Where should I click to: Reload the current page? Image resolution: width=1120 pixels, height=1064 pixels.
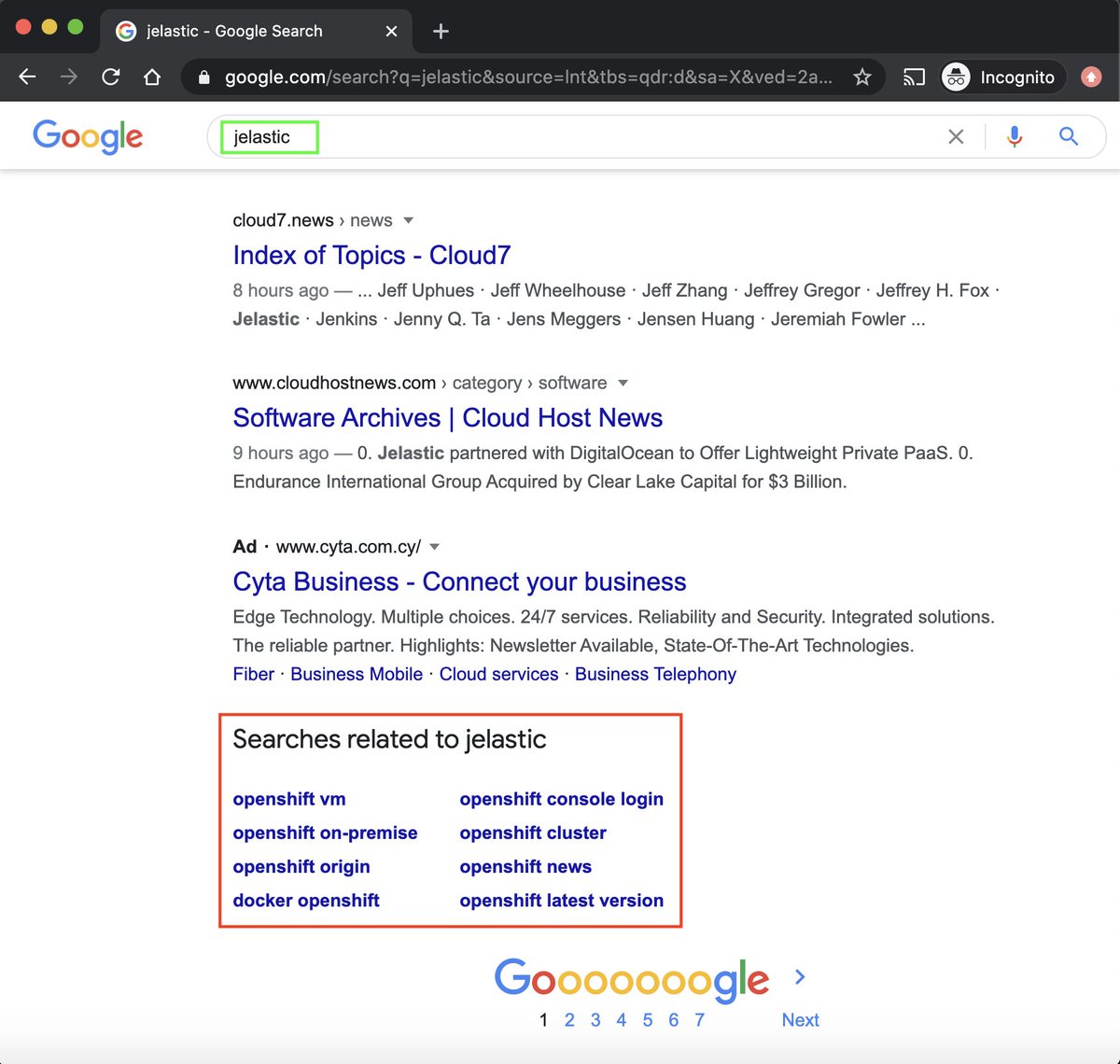[110, 77]
